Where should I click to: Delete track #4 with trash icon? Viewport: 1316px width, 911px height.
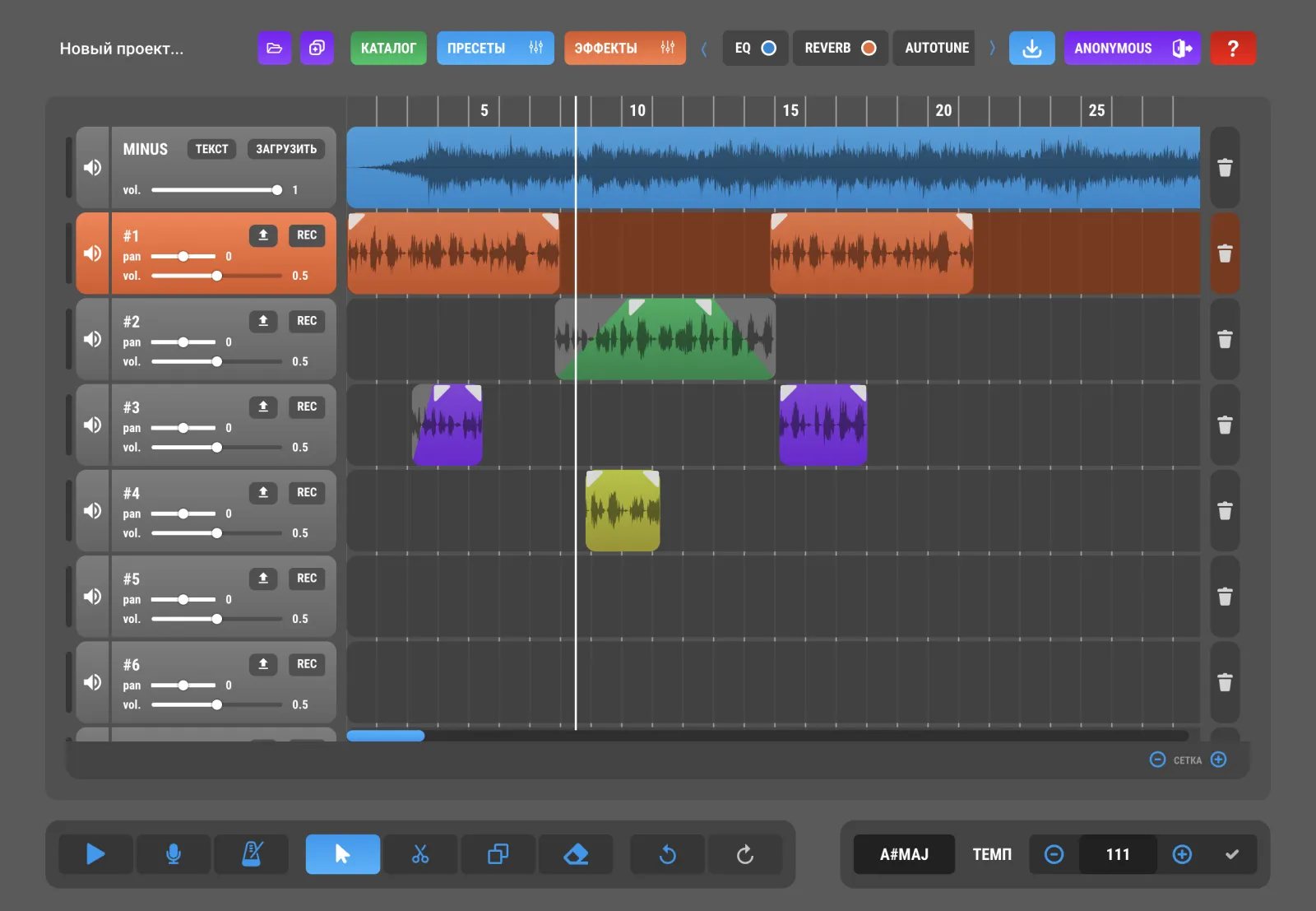click(1225, 511)
